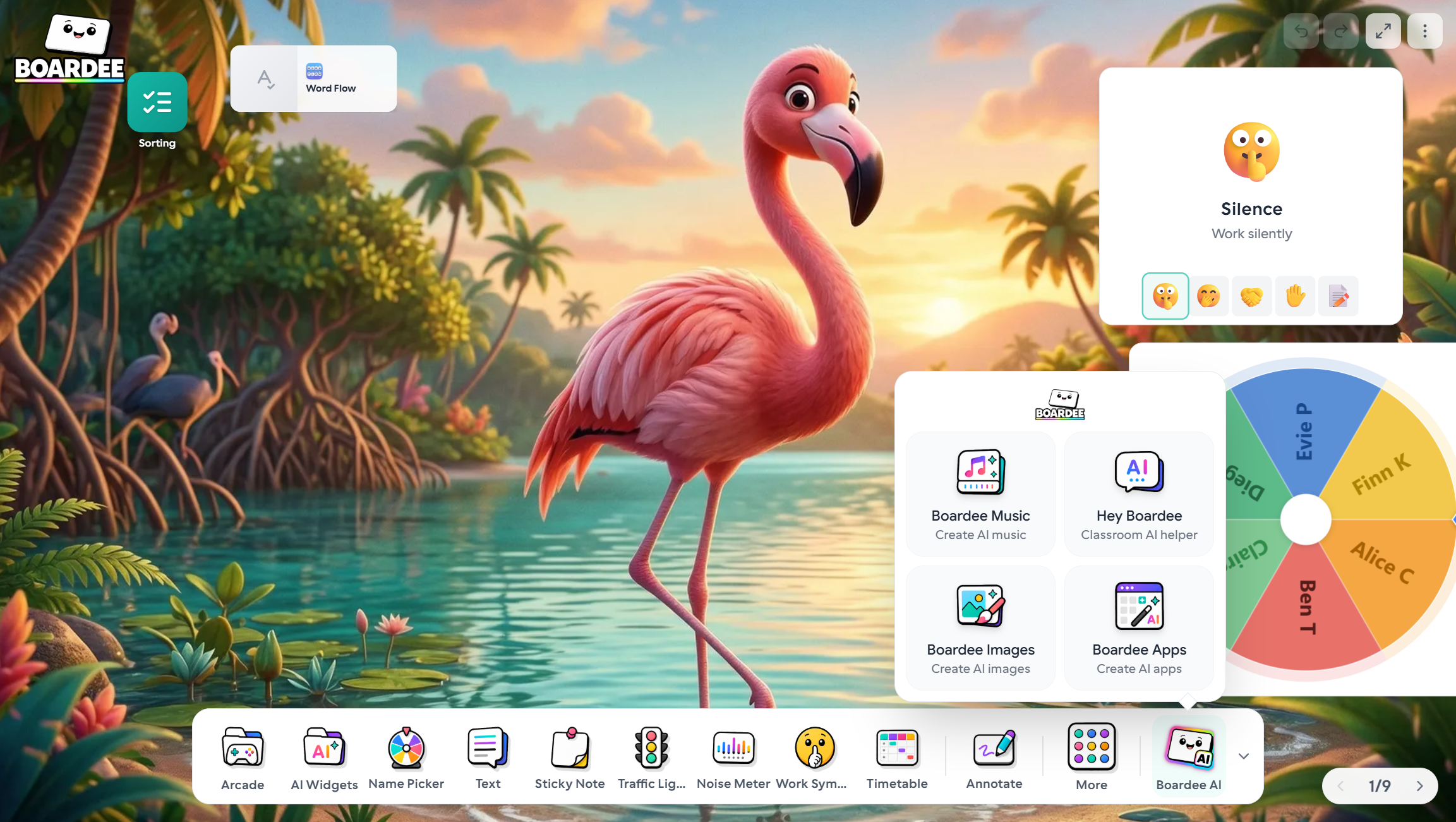
Task: Launch the Name Picker widget
Action: tap(406, 758)
